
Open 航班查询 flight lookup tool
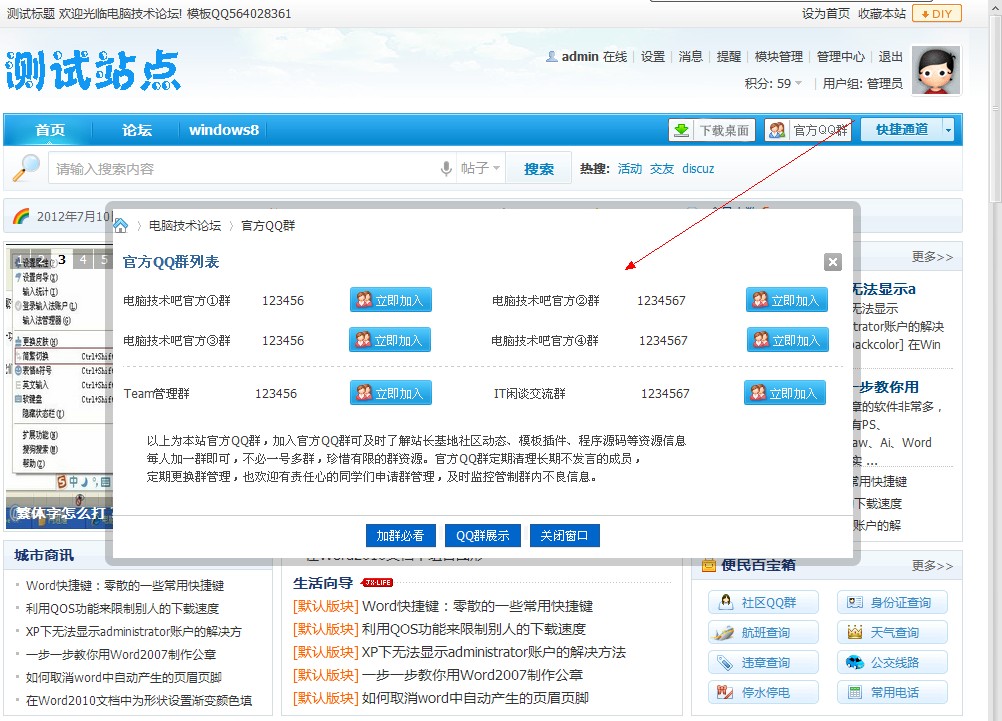click(764, 632)
